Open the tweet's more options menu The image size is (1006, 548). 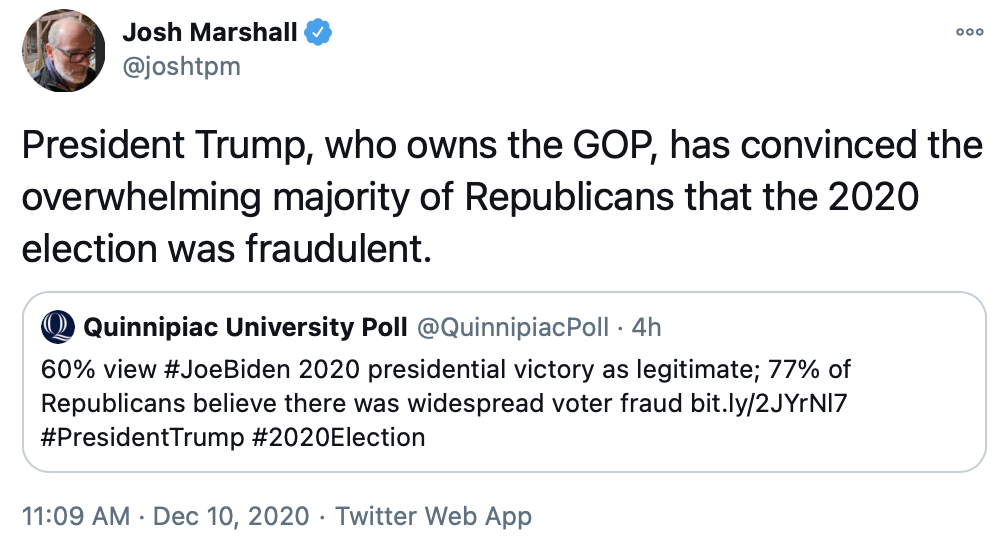[x=969, y=32]
